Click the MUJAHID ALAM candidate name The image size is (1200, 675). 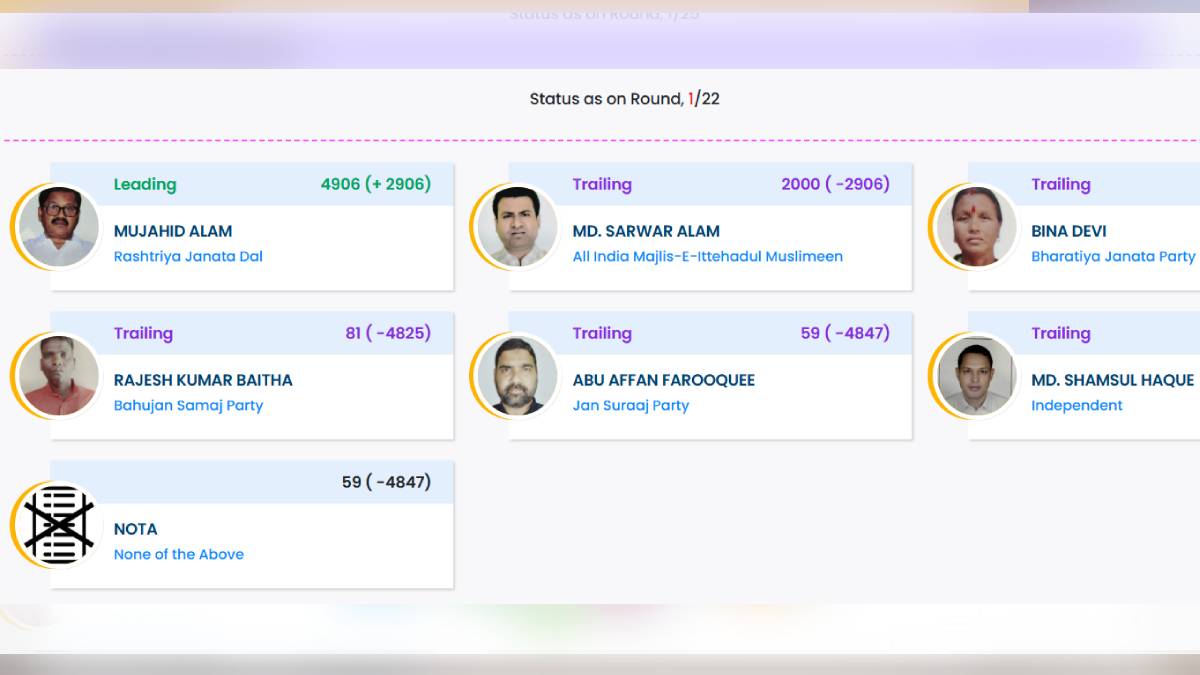172,232
